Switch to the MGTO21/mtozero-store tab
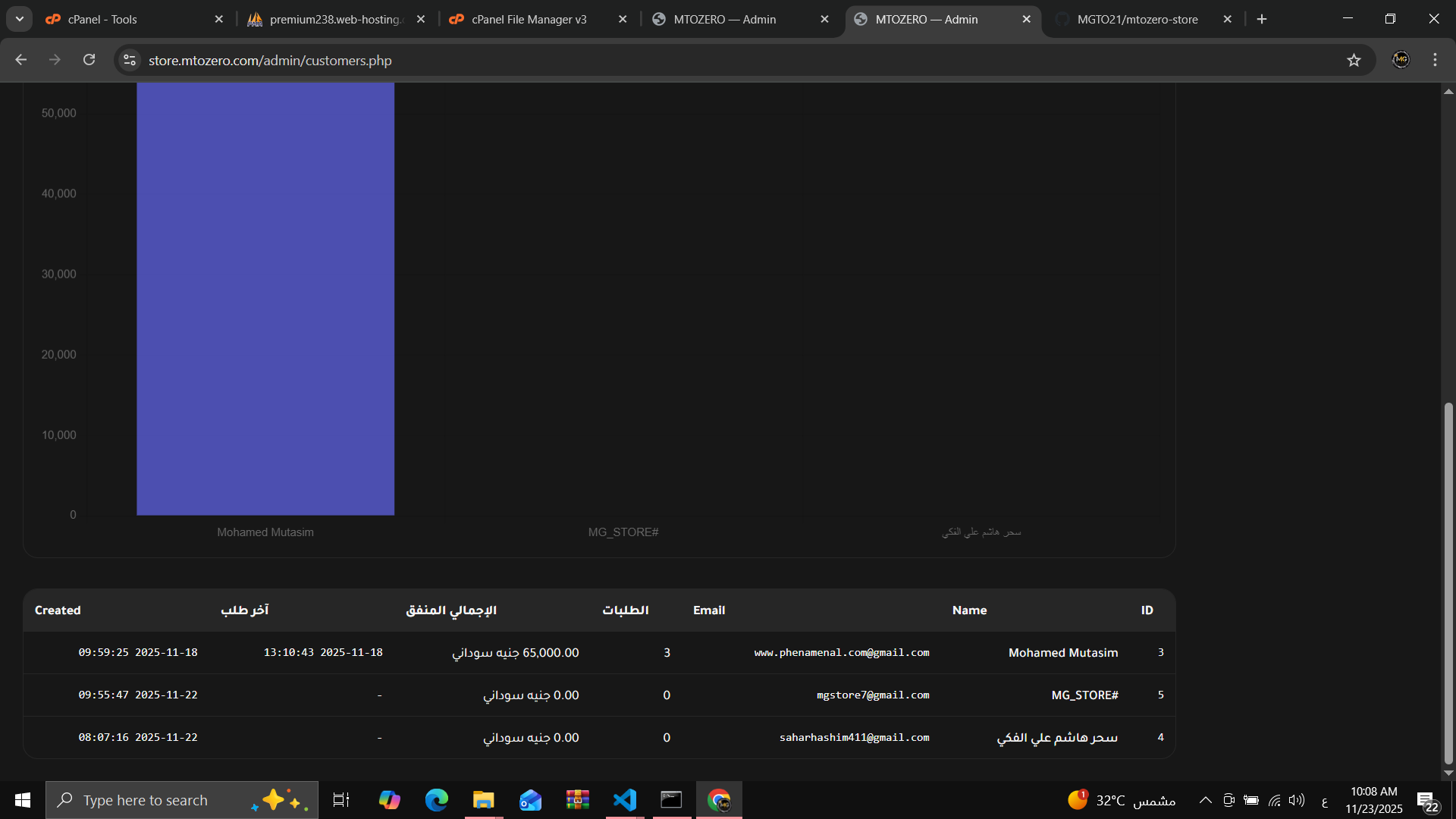The width and height of the screenshot is (1456, 819). pyautogui.click(x=1137, y=19)
